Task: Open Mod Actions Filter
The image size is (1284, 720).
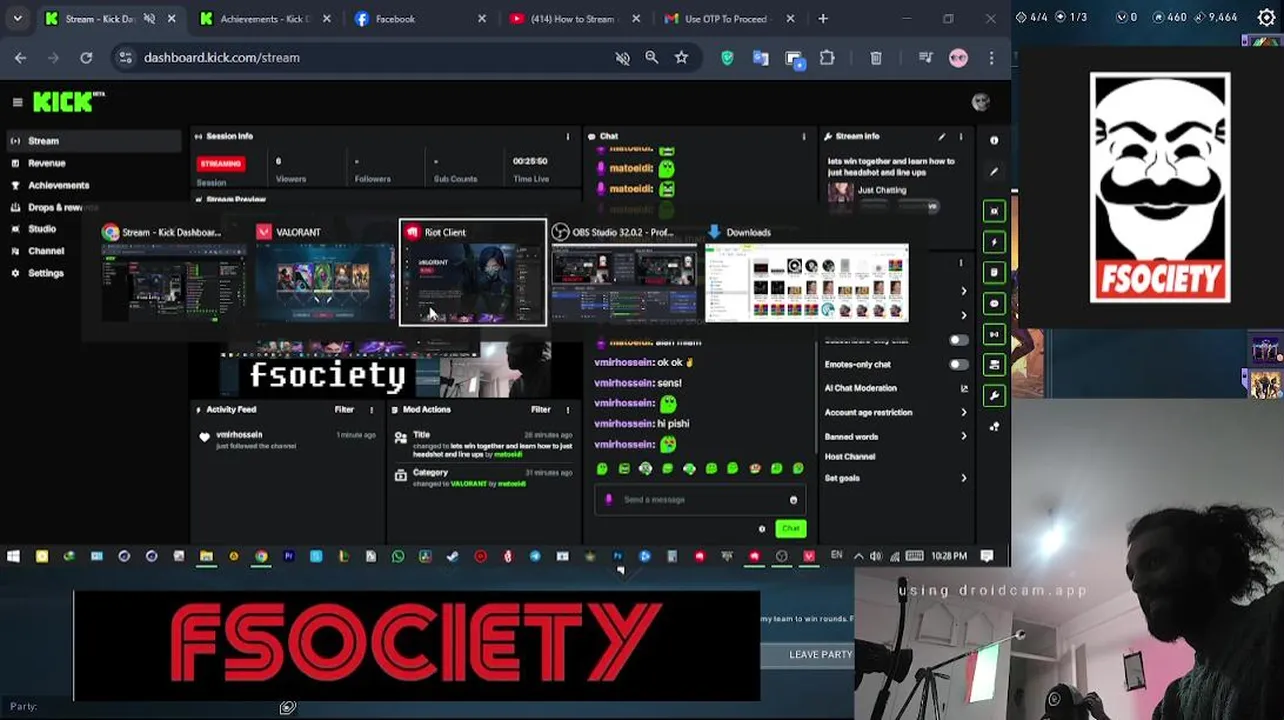Action: point(540,410)
